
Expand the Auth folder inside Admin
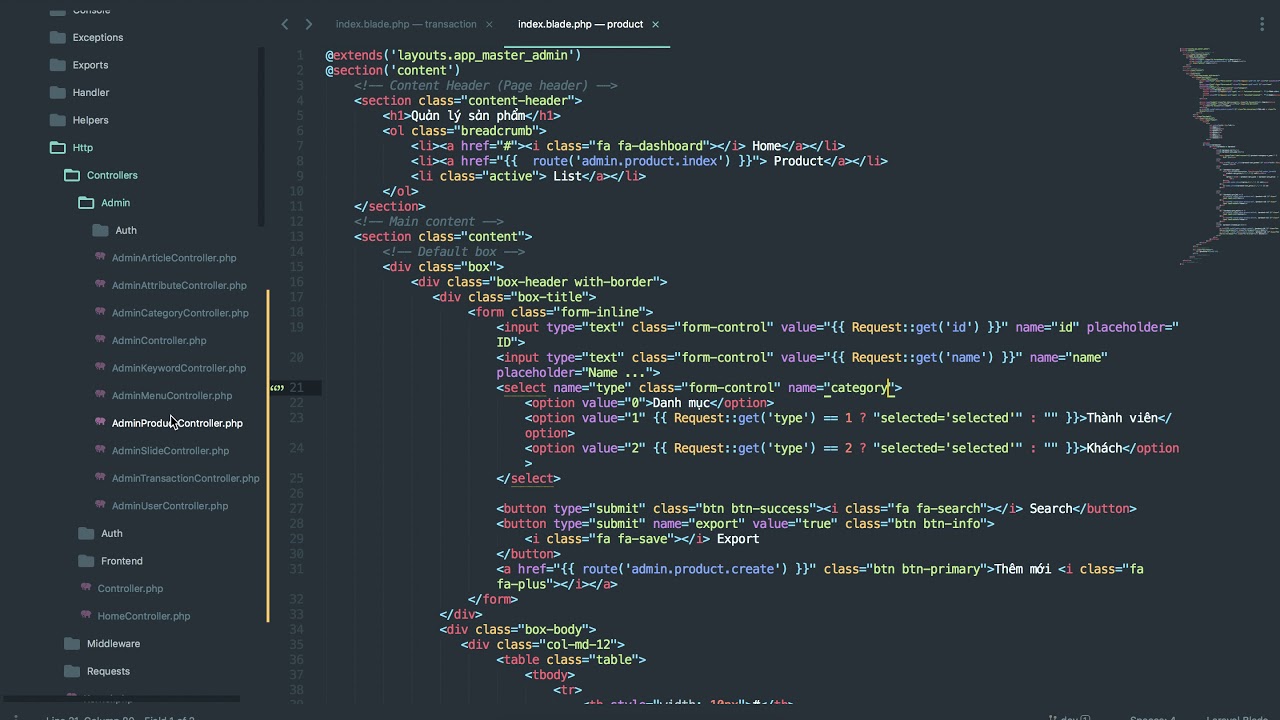coord(125,230)
